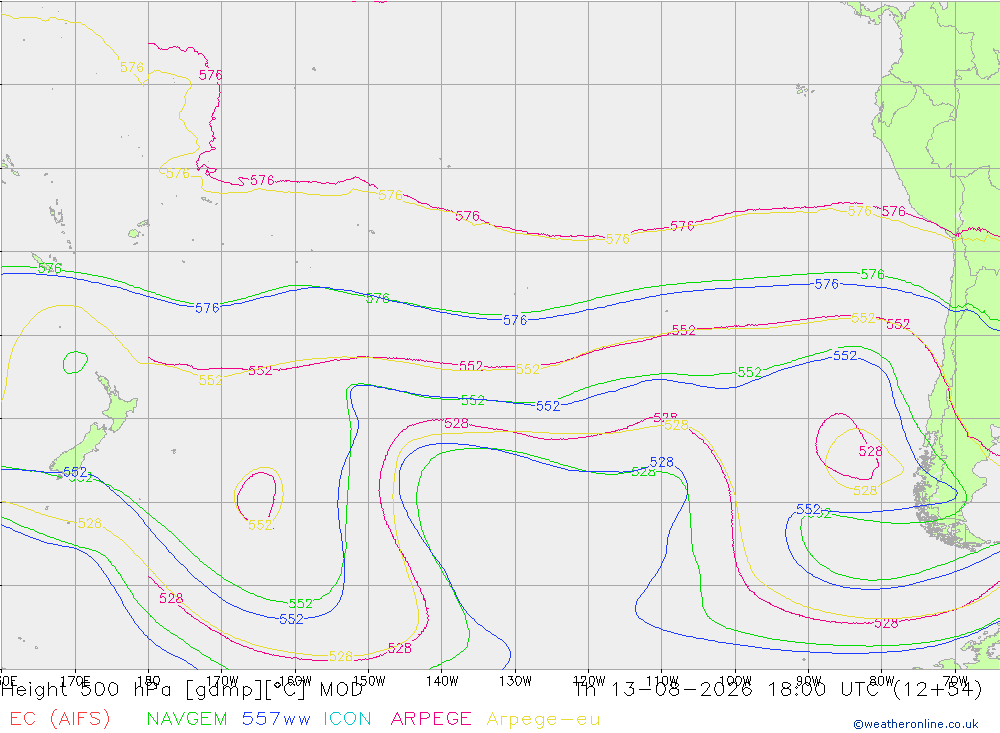This screenshot has height=733, width=1000.
Task: Click New Zealand's North Island on map
Action: click(x=118, y=403)
